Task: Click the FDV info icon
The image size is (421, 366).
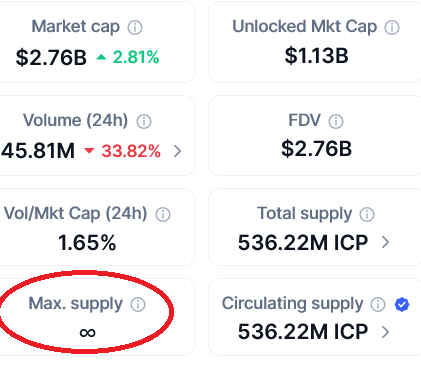Action: coord(336,122)
